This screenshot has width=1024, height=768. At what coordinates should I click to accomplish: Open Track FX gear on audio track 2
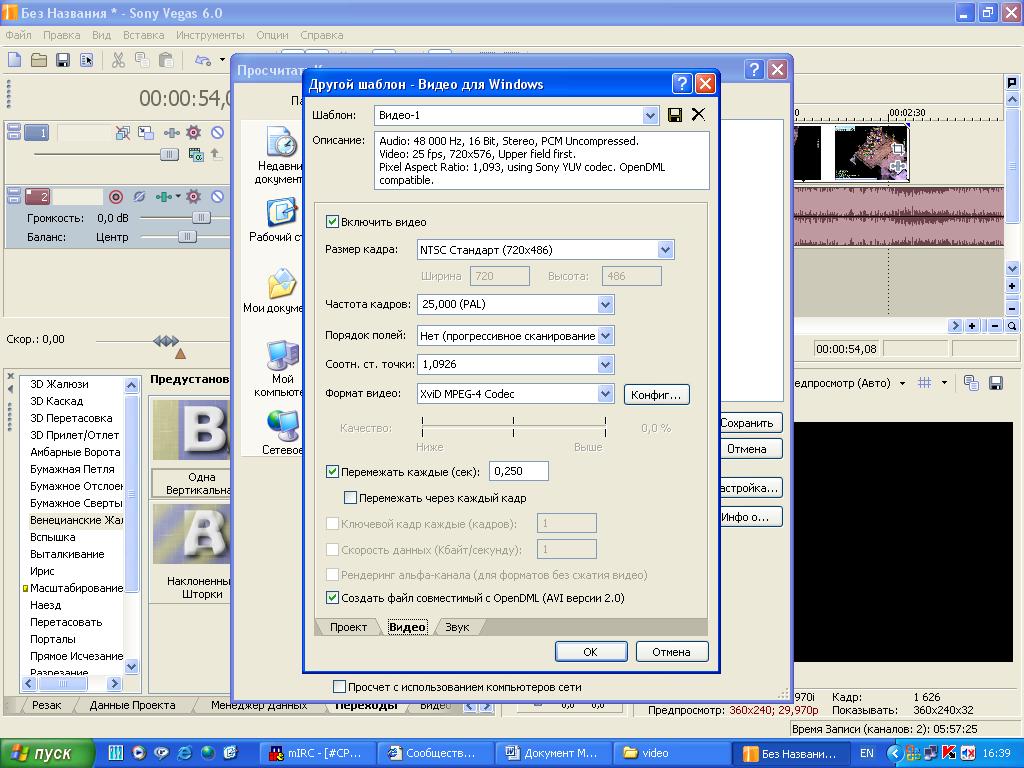click(x=193, y=197)
